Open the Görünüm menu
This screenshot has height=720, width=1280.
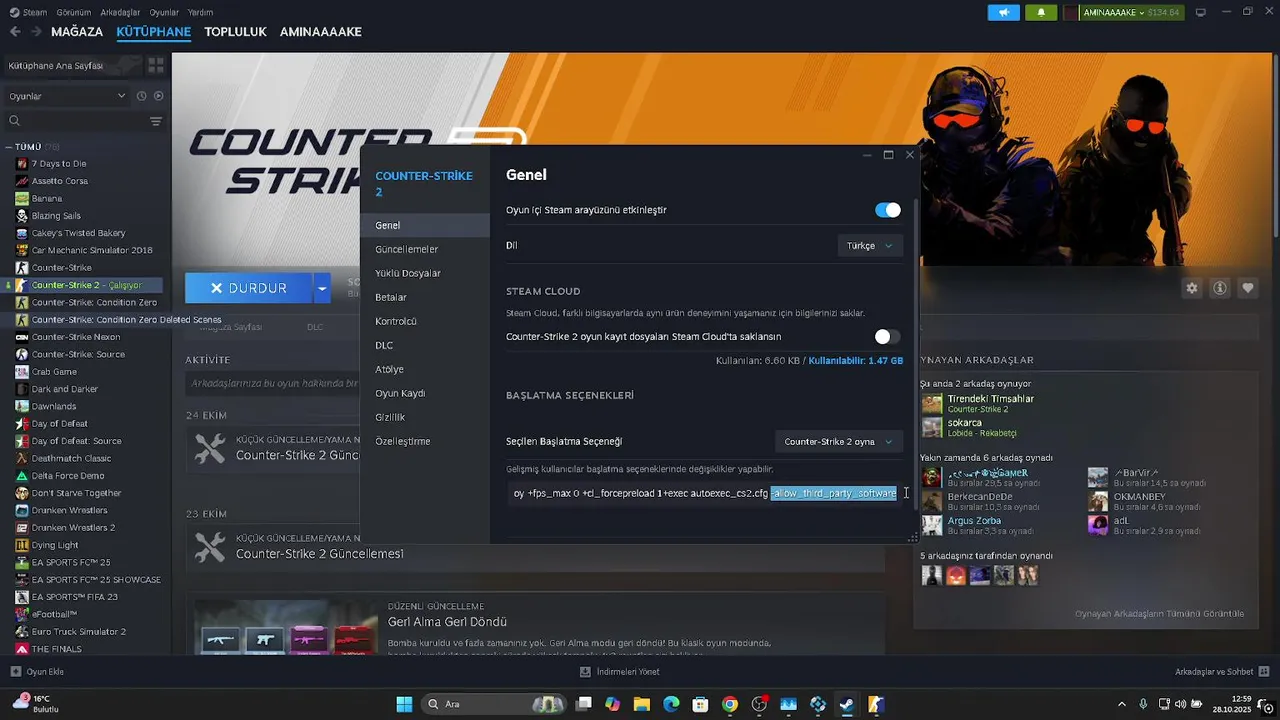click(74, 12)
